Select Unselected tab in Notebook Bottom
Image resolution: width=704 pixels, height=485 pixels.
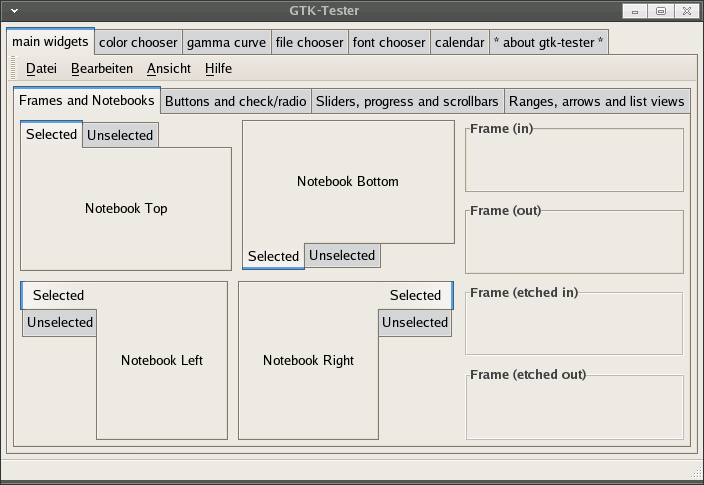point(342,256)
